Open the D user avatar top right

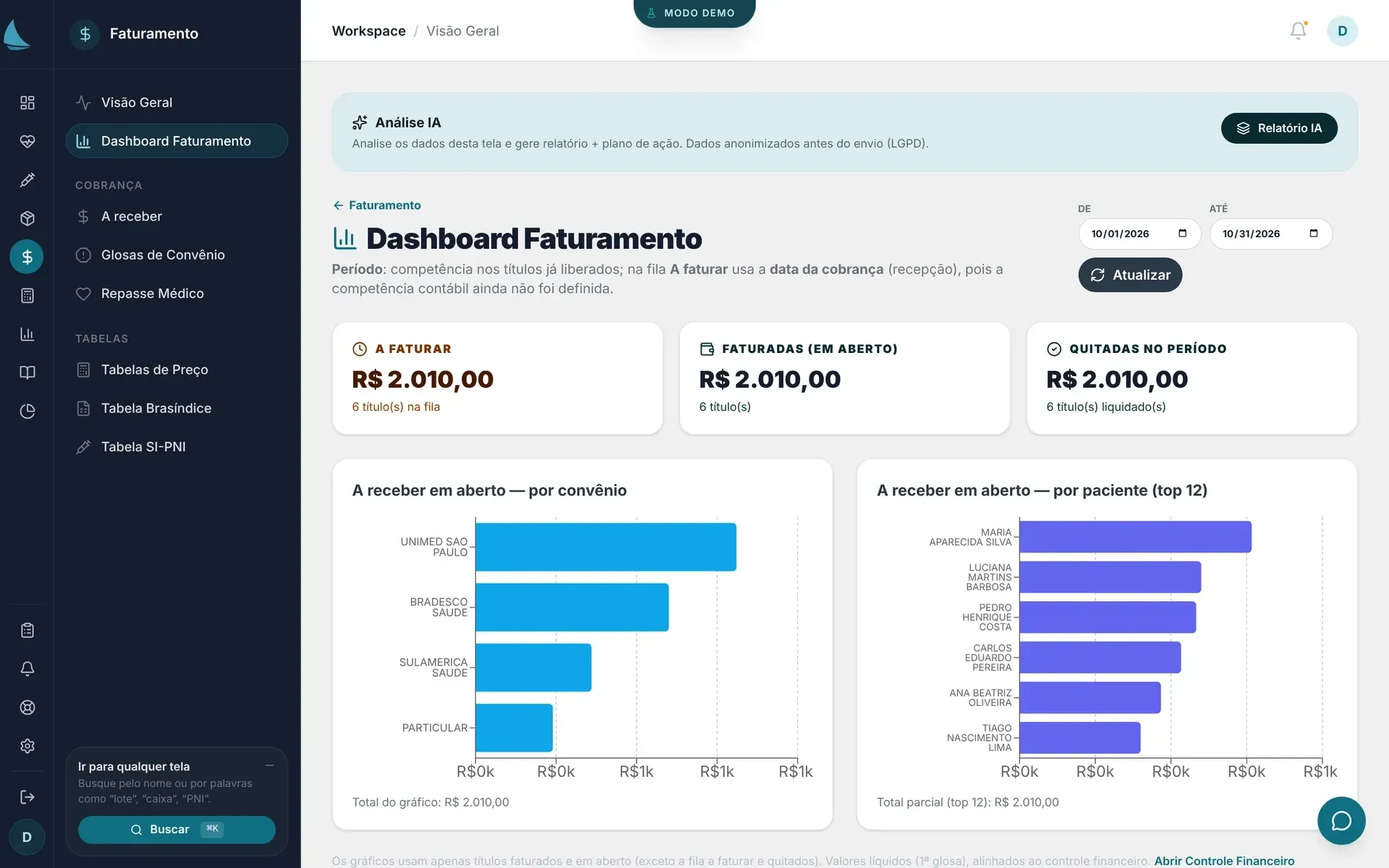[1342, 31]
